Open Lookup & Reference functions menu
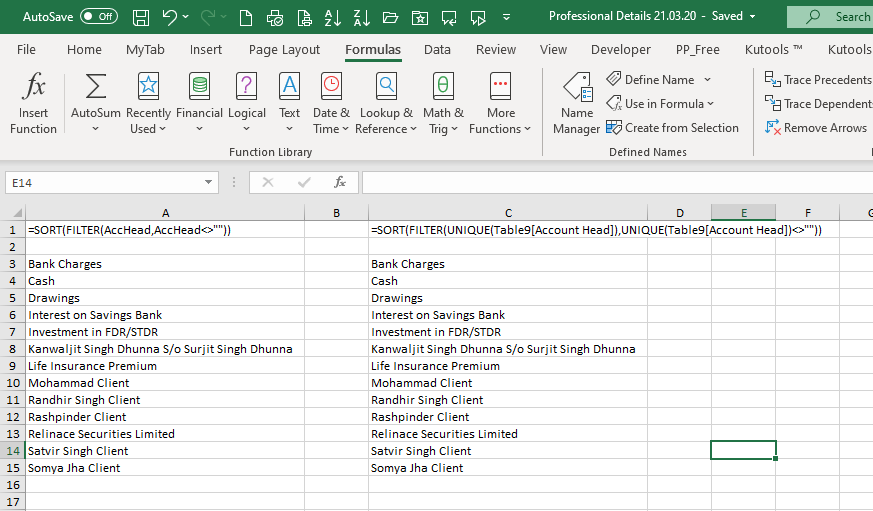873x511 pixels. (x=386, y=103)
